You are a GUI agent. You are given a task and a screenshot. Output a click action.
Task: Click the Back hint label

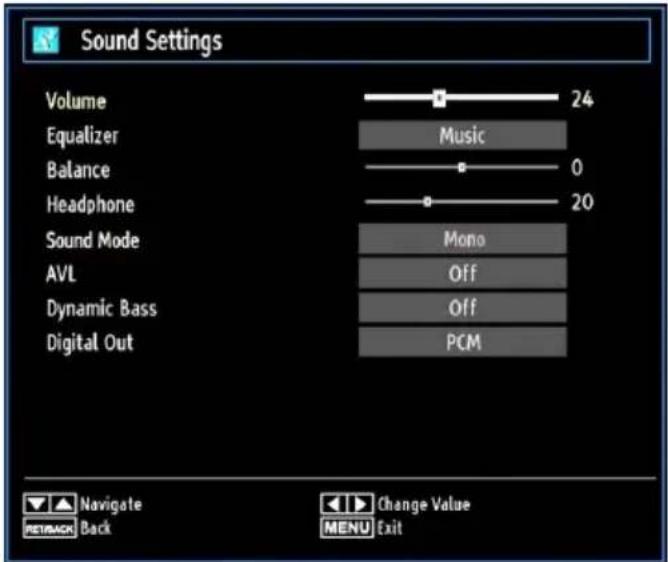point(95,528)
